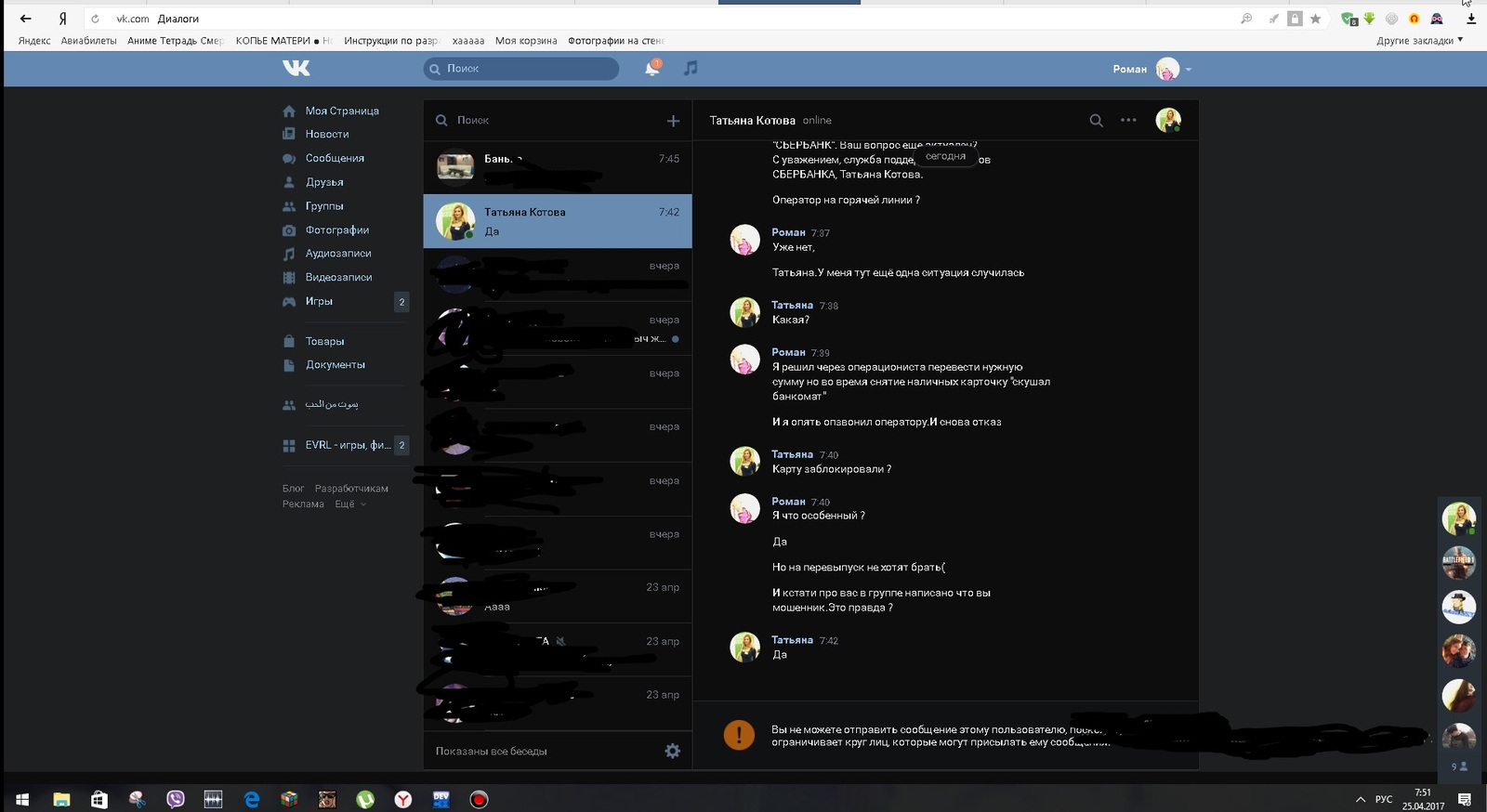Screen dimensions: 1487x812
Task: Open the music note player icon
Action: click(691, 68)
